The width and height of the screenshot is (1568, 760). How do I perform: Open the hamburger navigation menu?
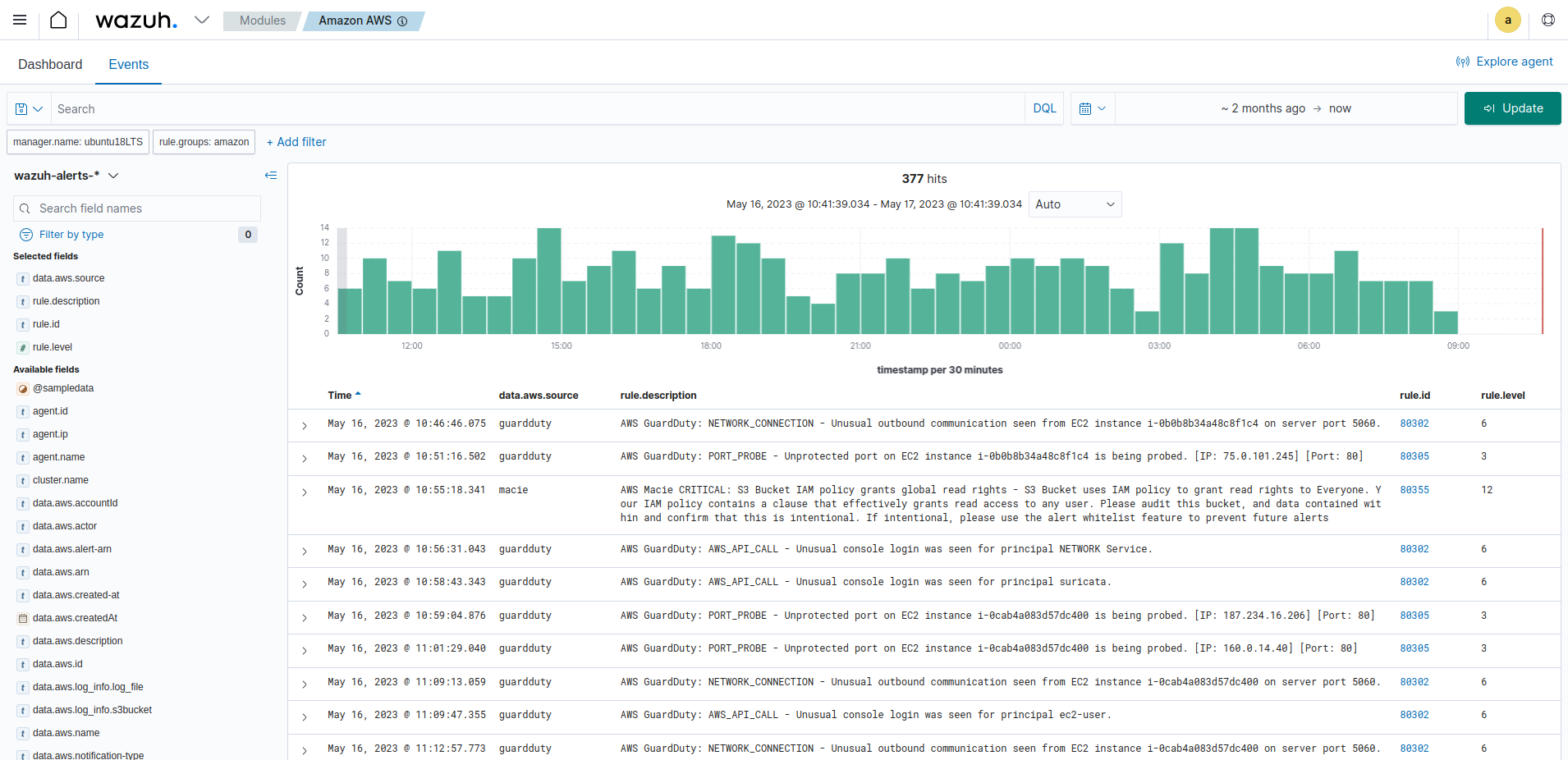(x=20, y=20)
